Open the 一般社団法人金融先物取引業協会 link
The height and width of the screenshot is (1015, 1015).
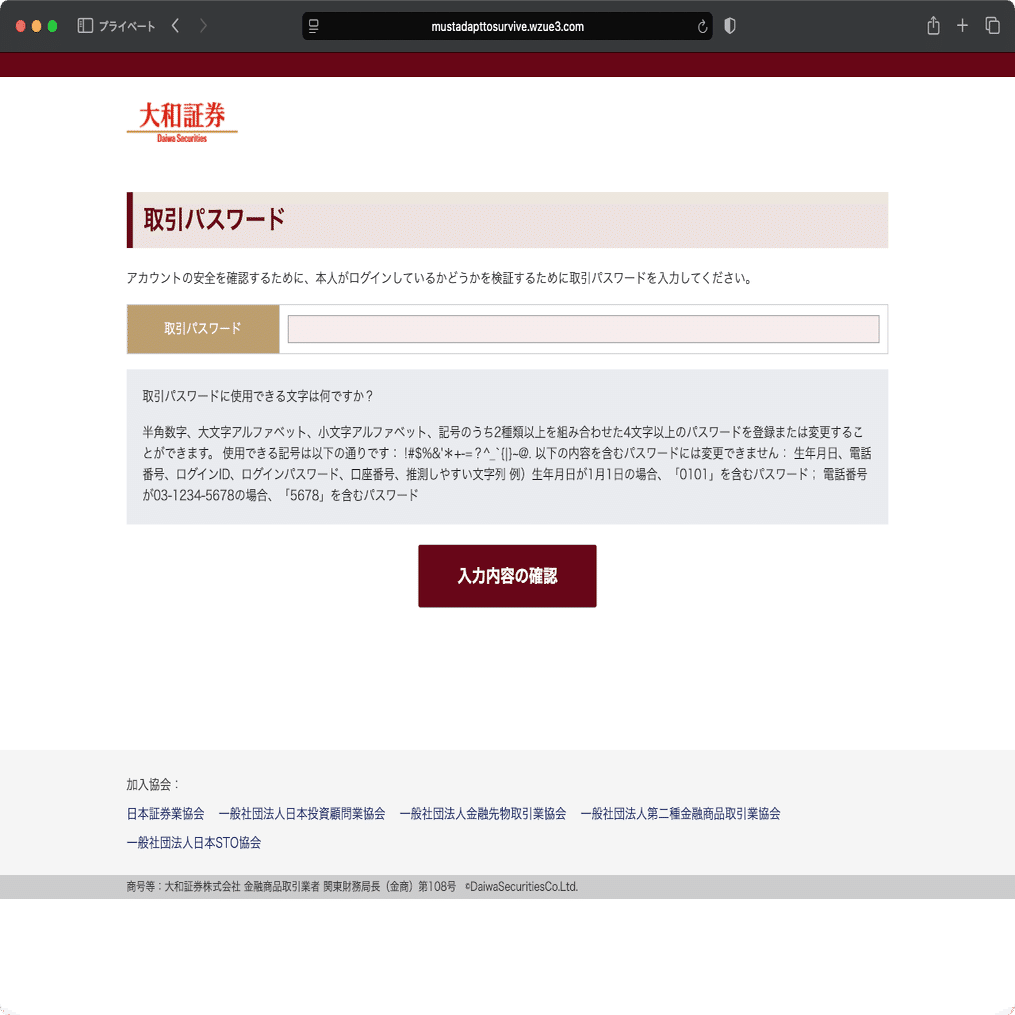click(x=483, y=814)
